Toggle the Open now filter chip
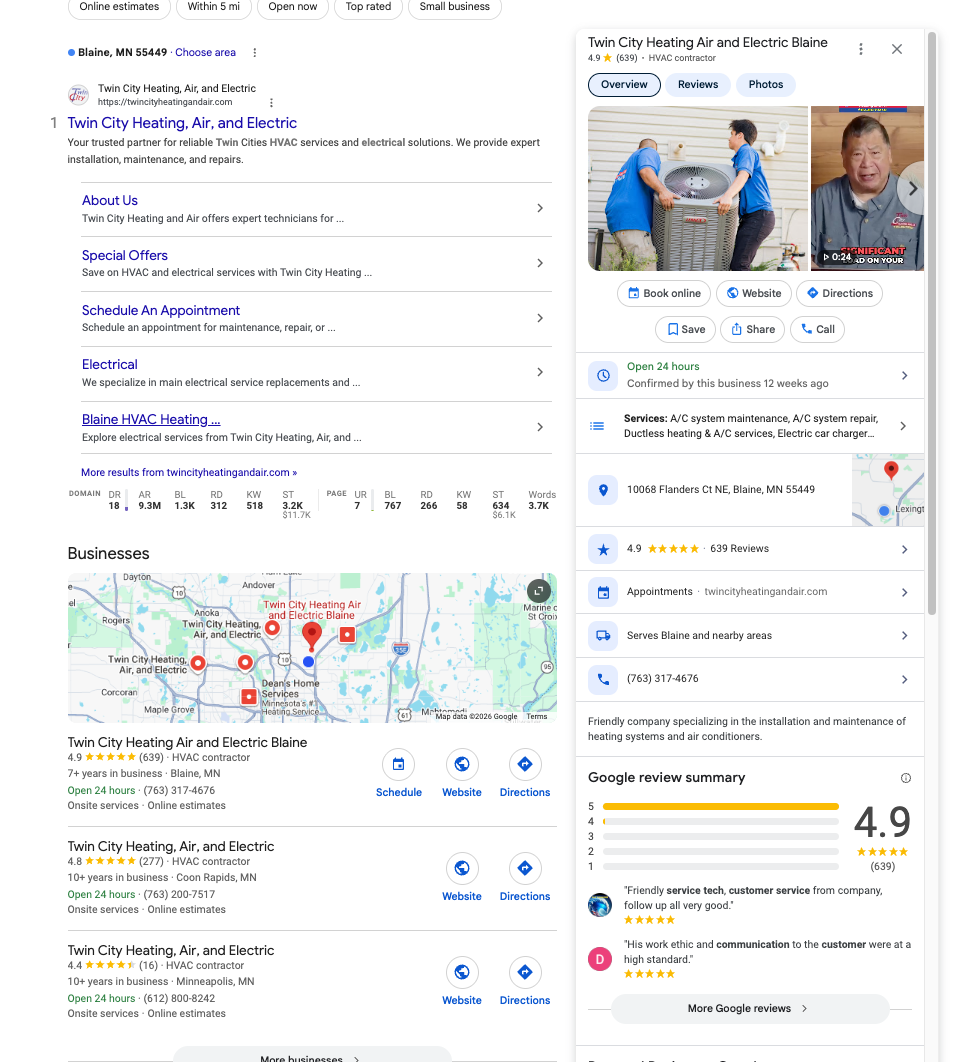This screenshot has height=1062, width=965. pos(293,7)
